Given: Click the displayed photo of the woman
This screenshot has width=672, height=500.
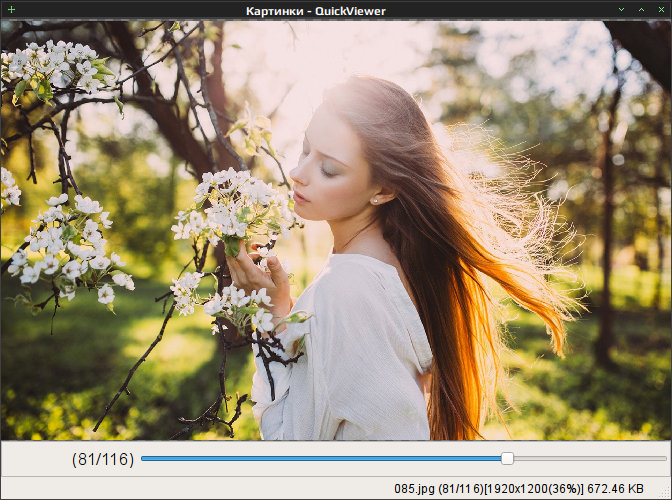Looking at the screenshot, I should point(336,230).
